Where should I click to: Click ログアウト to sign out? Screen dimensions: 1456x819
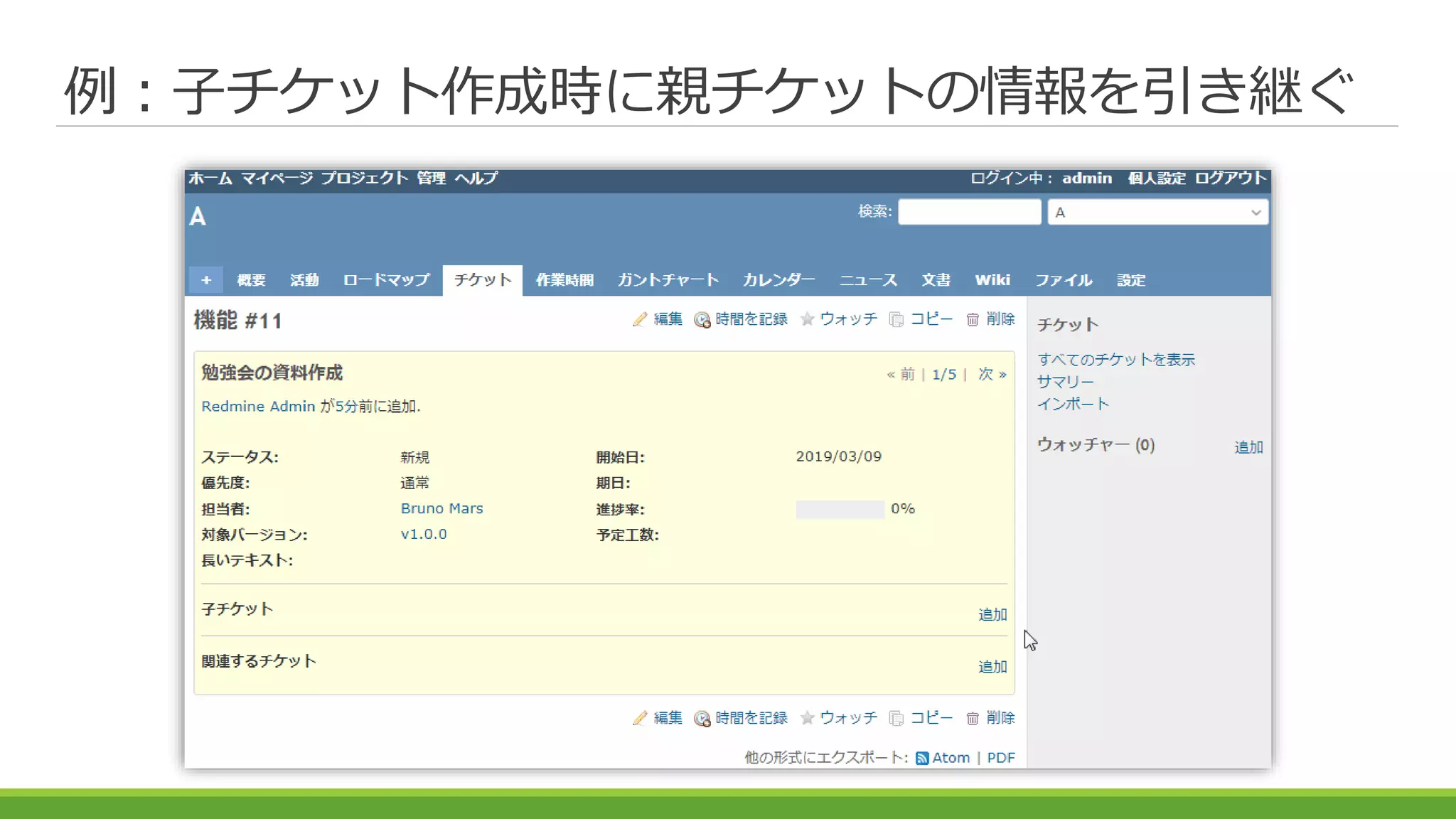[1231, 178]
